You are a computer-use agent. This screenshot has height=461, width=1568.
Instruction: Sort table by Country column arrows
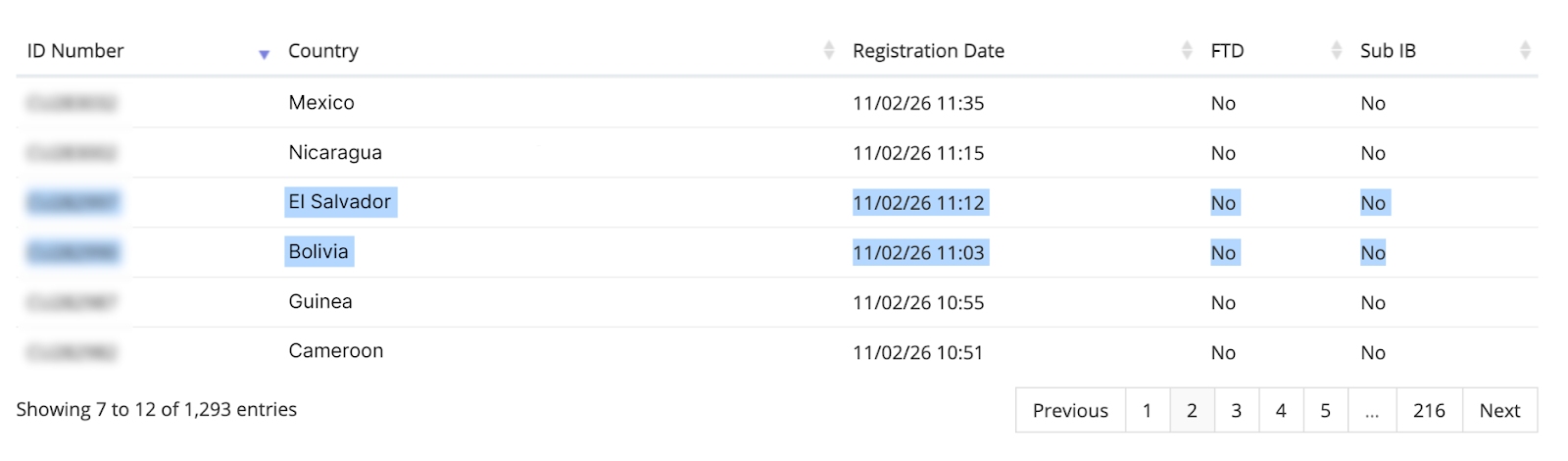point(829,50)
